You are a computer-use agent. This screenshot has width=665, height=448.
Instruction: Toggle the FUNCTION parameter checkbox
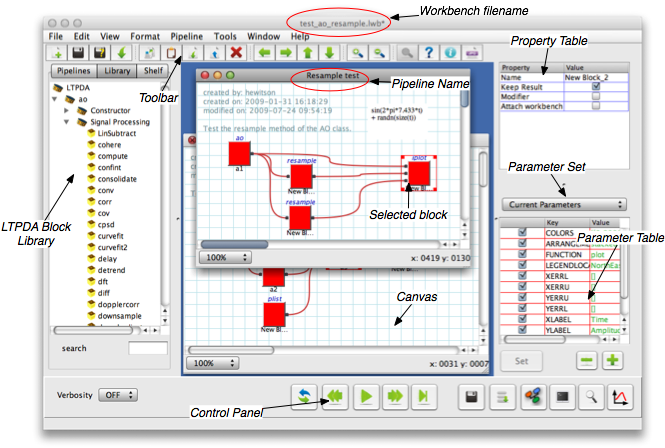tap(522, 254)
